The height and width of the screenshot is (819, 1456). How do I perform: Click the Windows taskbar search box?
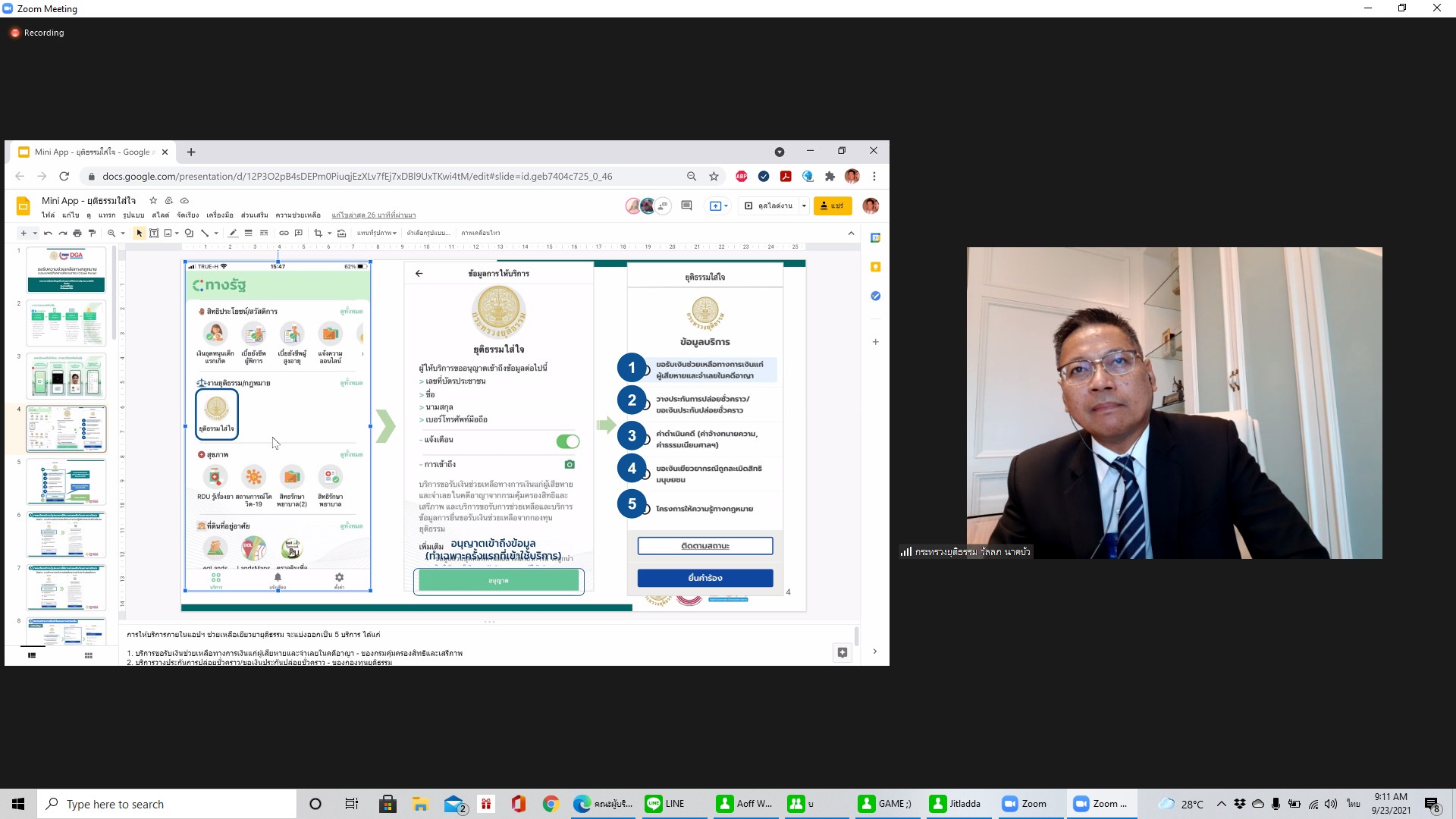tap(167, 804)
